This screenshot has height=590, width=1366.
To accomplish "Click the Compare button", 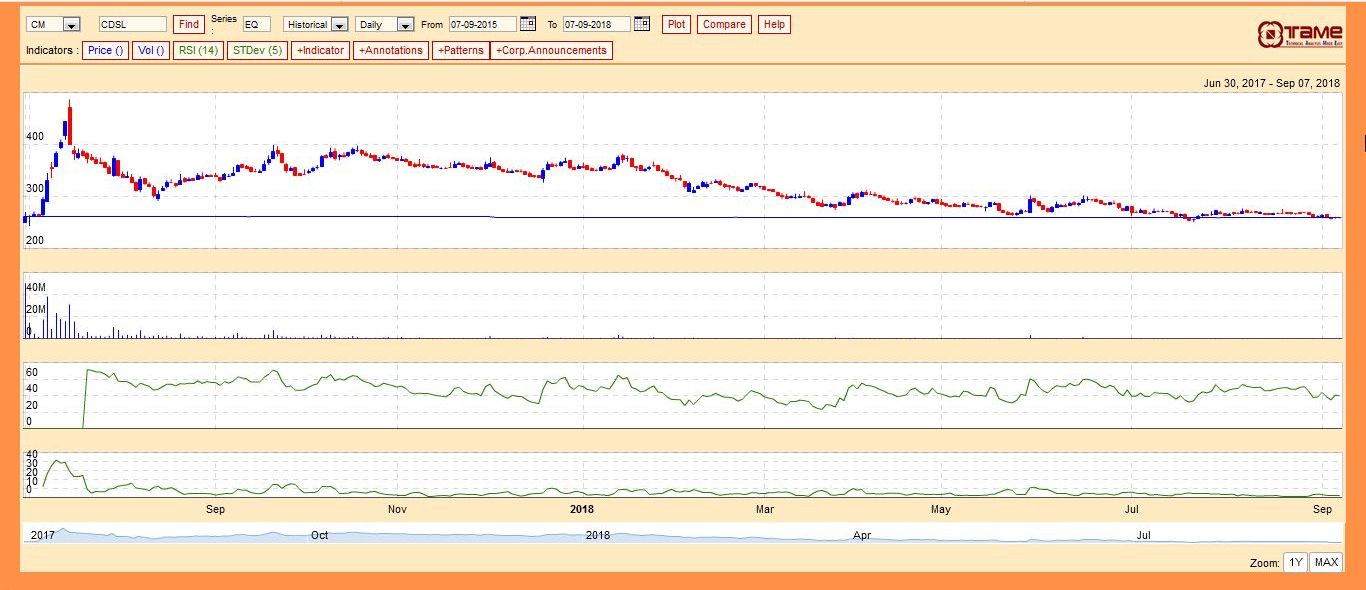I will point(724,24).
